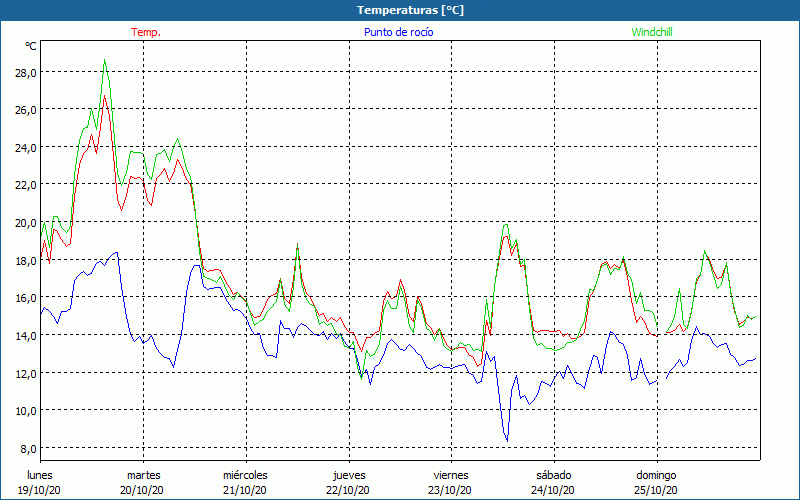Click the 18,0 y-axis value
The image size is (800, 500).
[26, 260]
